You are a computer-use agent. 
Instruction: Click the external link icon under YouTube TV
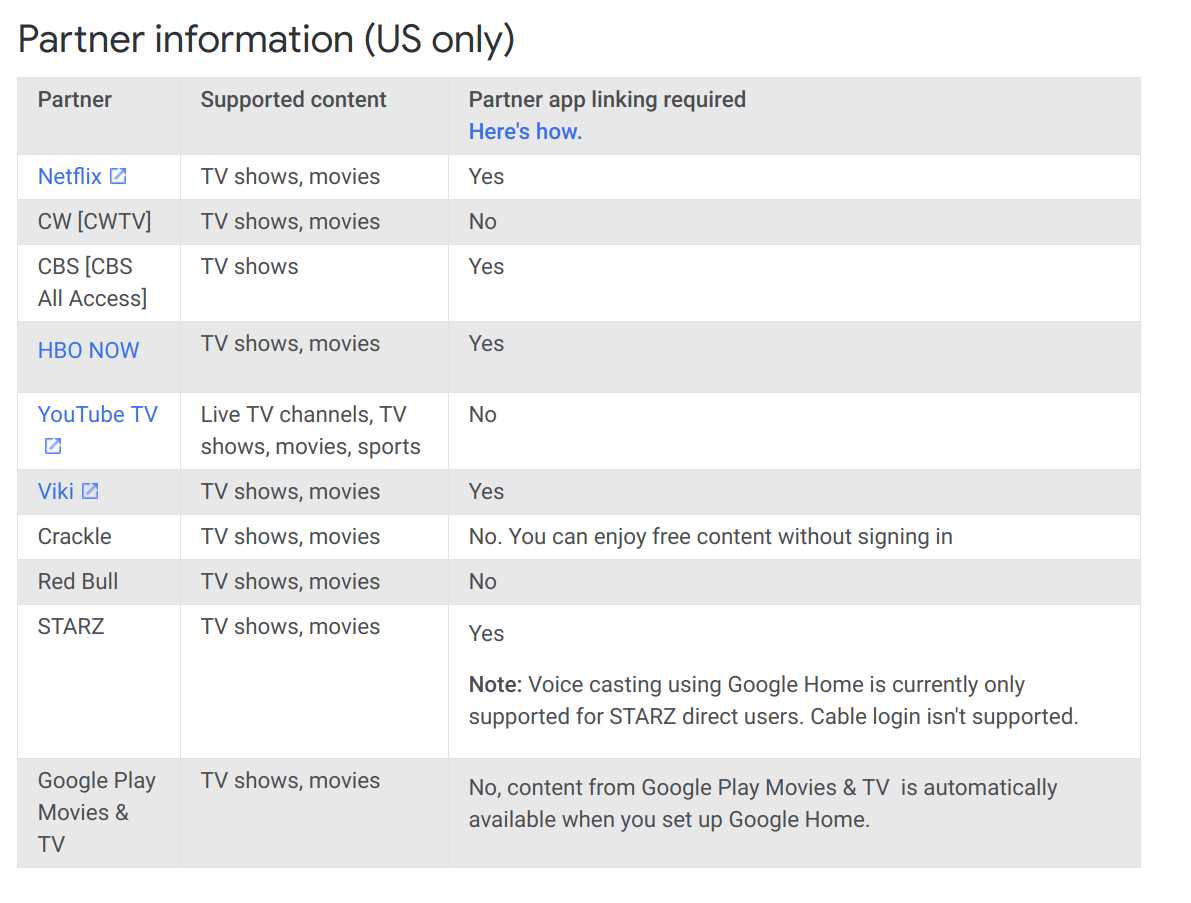coord(52,446)
